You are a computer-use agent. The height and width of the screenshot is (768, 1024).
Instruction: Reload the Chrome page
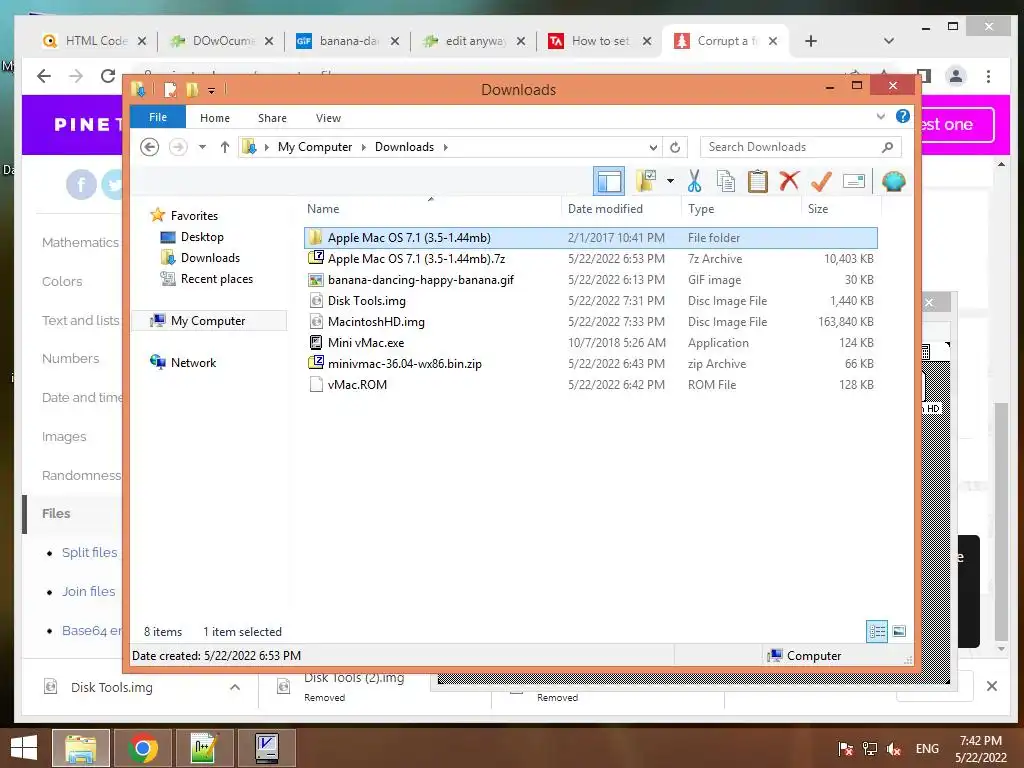click(108, 76)
